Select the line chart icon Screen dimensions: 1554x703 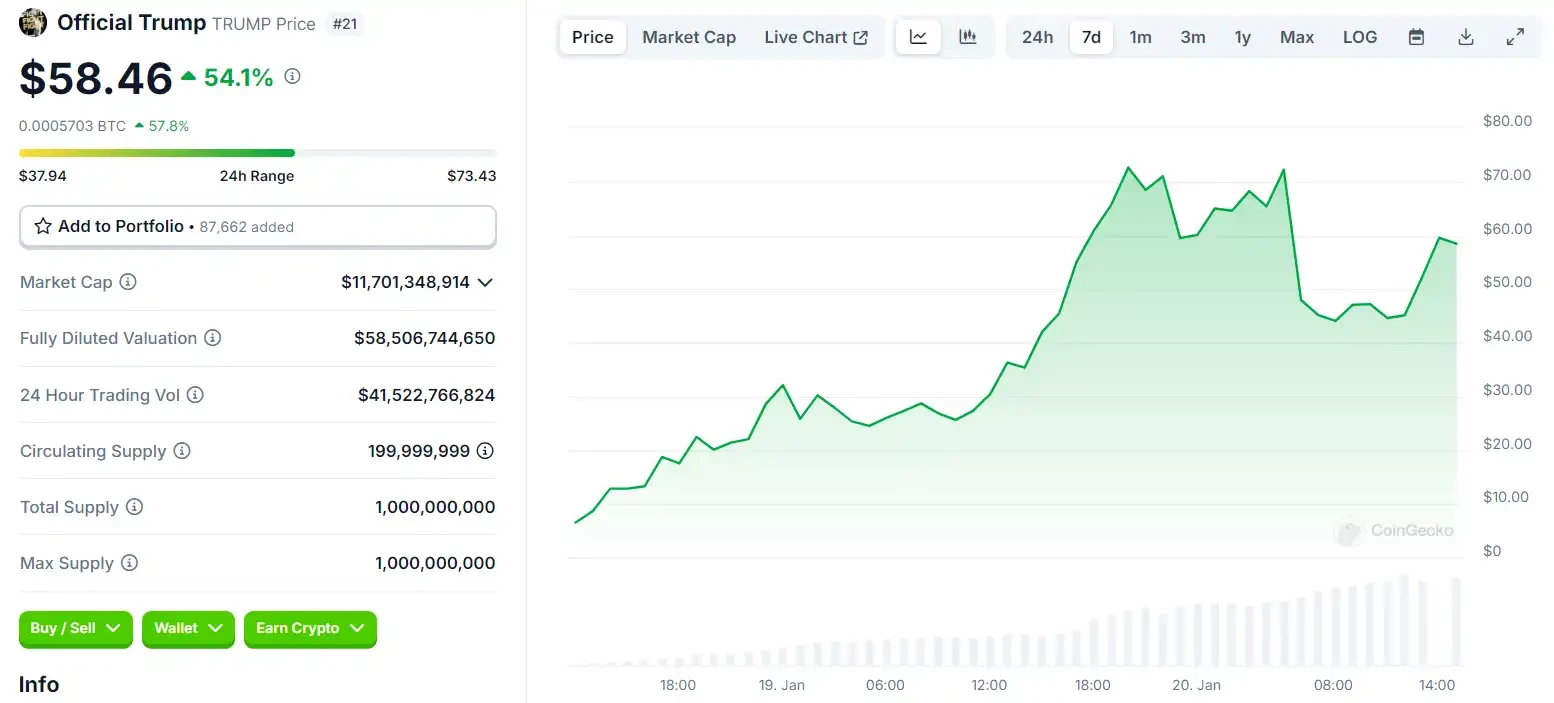(917, 36)
